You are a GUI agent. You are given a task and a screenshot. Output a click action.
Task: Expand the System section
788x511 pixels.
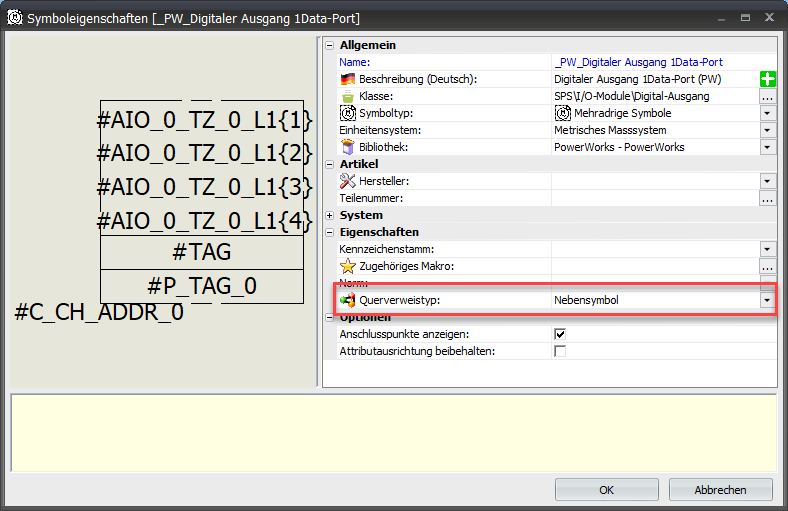click(331, 215)
